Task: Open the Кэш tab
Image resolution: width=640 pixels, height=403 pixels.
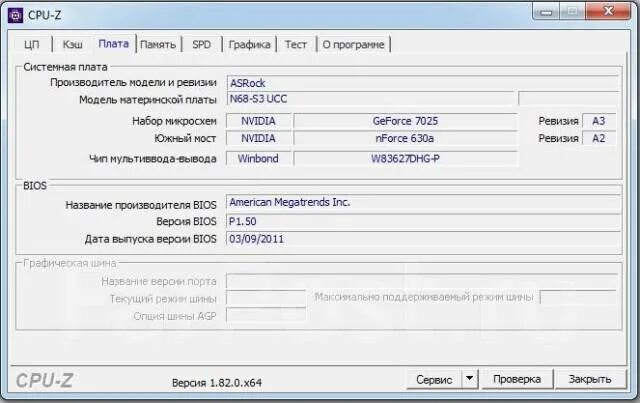Action: coord(73,44)
